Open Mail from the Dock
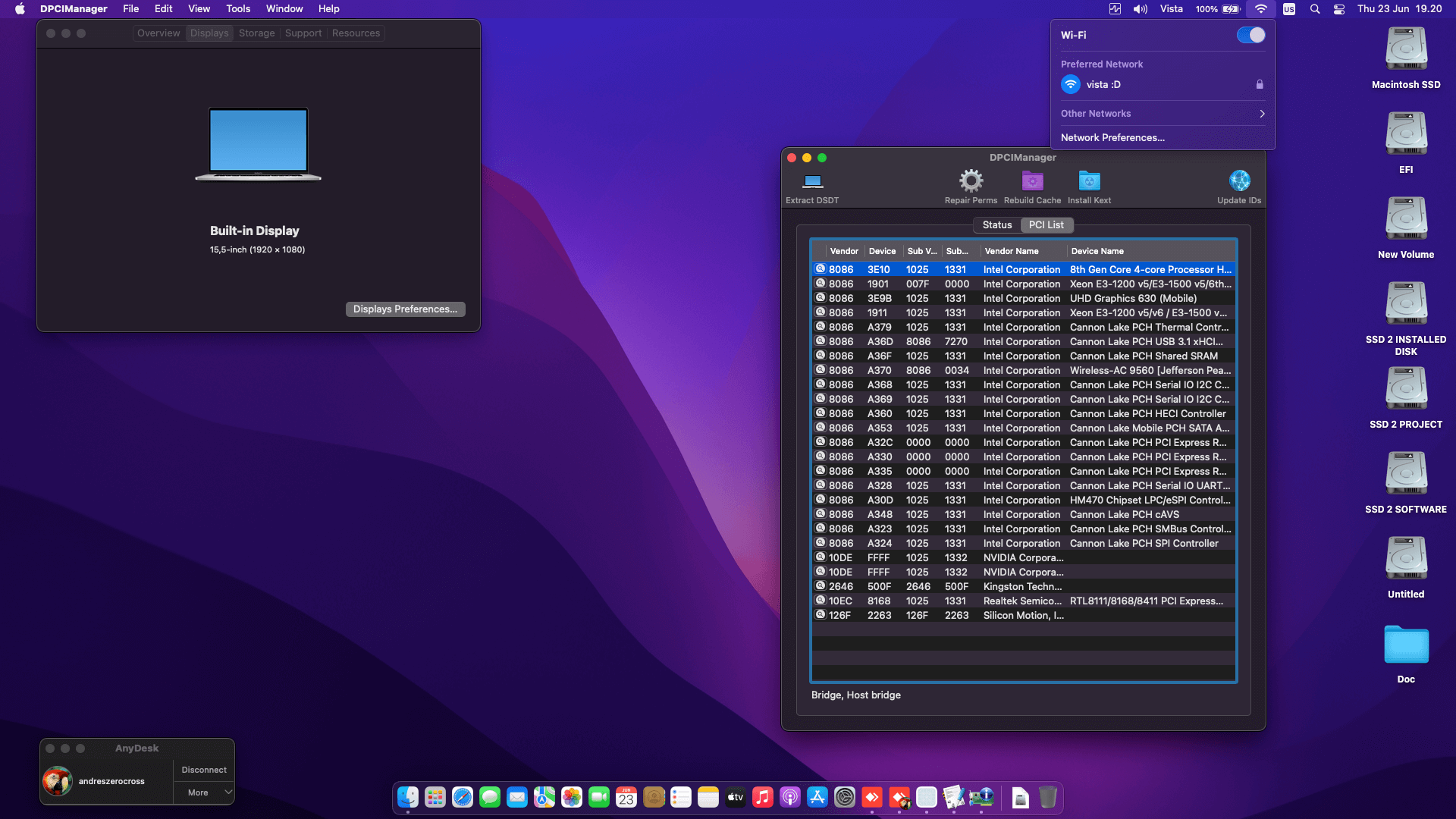This screenshot has width=1456, height=819. [x=517, y=797]
